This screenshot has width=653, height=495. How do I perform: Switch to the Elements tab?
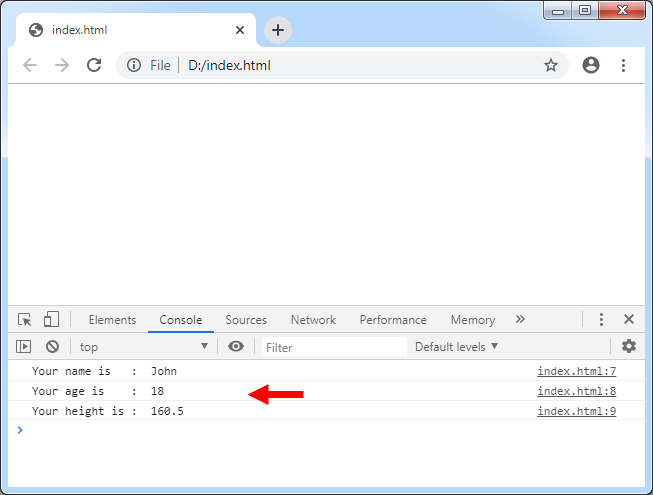pos(112,320)
